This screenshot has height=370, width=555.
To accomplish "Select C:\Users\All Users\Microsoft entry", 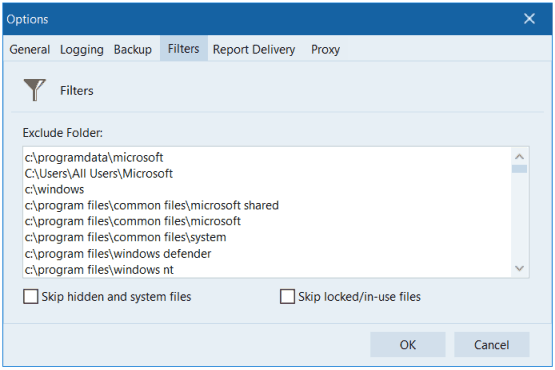I will click(x=99, y=173).
